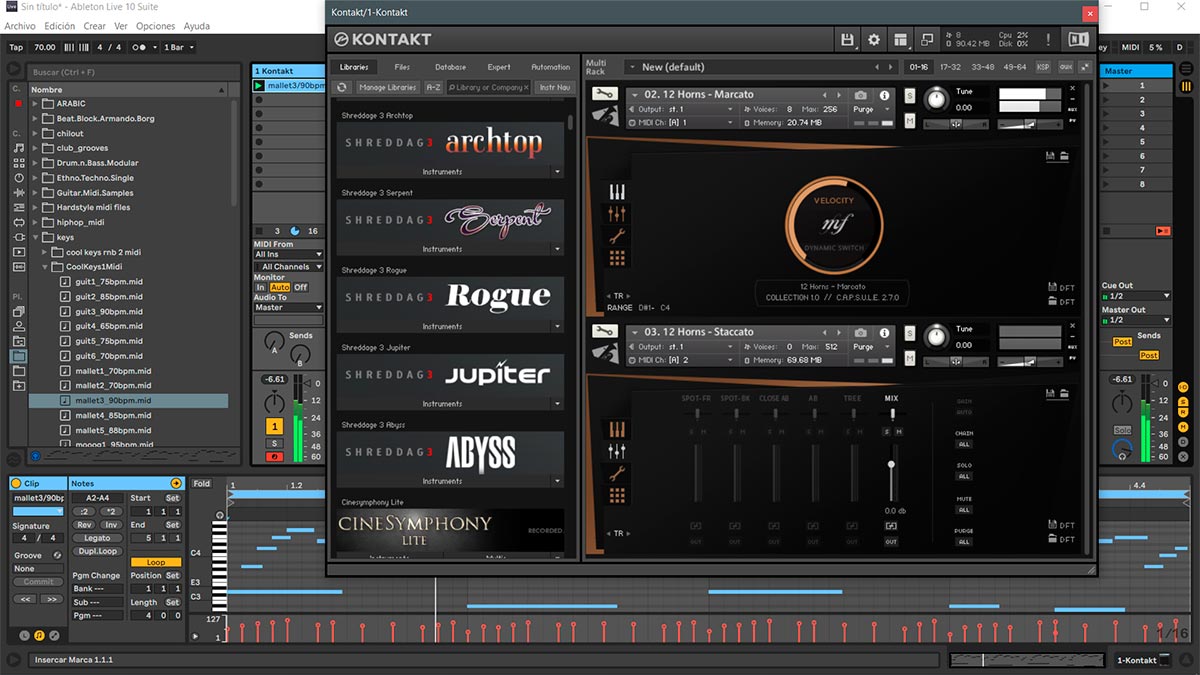Click Kontakt minimized view icon
This screenshot has height=675, width=1200.
[x=927, y=40]
